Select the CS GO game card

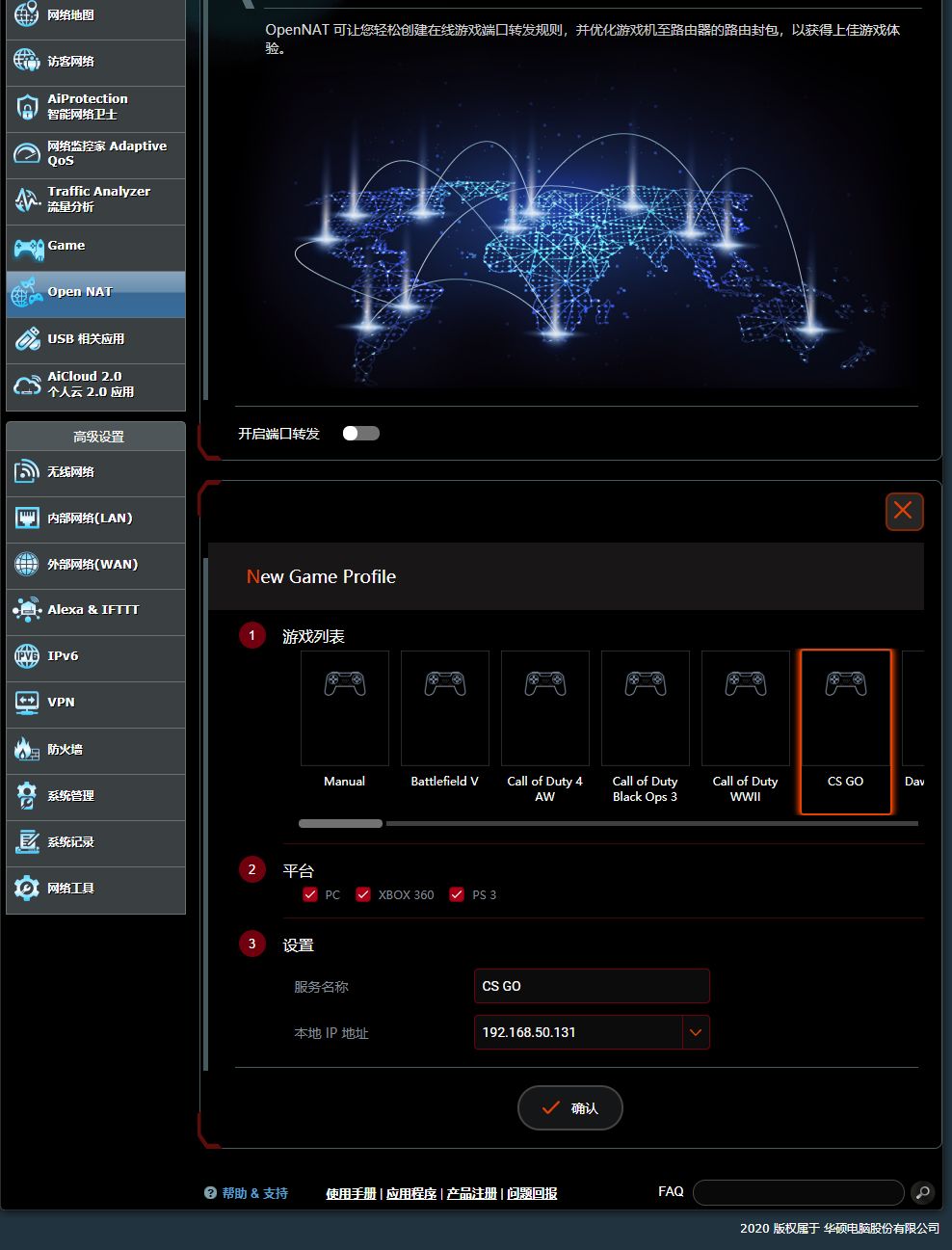click(x=846, y=731)
